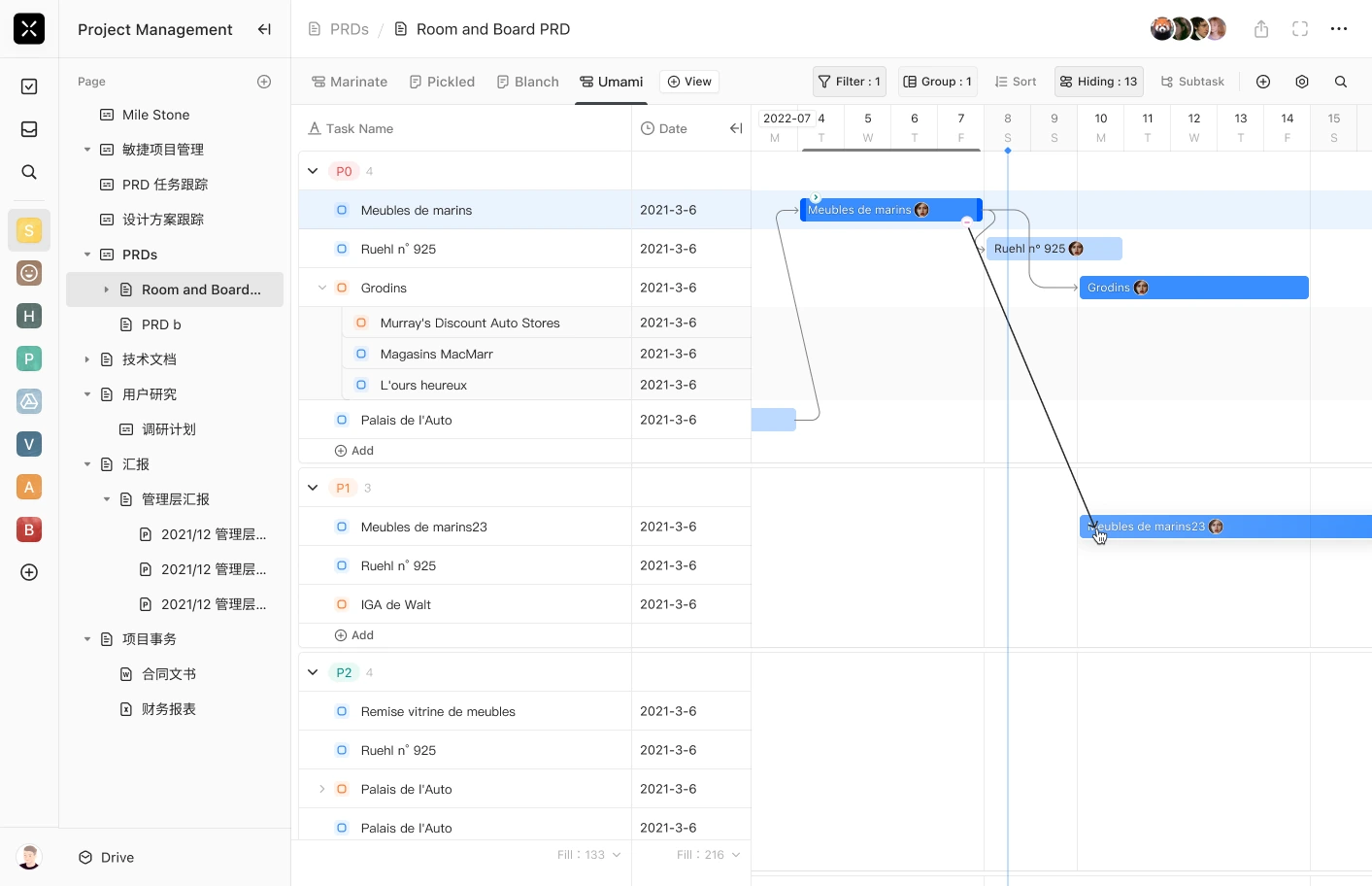Viewport: 1372px width, 886px height.
Task: Toggle status circle of Grodins task
Action: click(x=342, y=288)
